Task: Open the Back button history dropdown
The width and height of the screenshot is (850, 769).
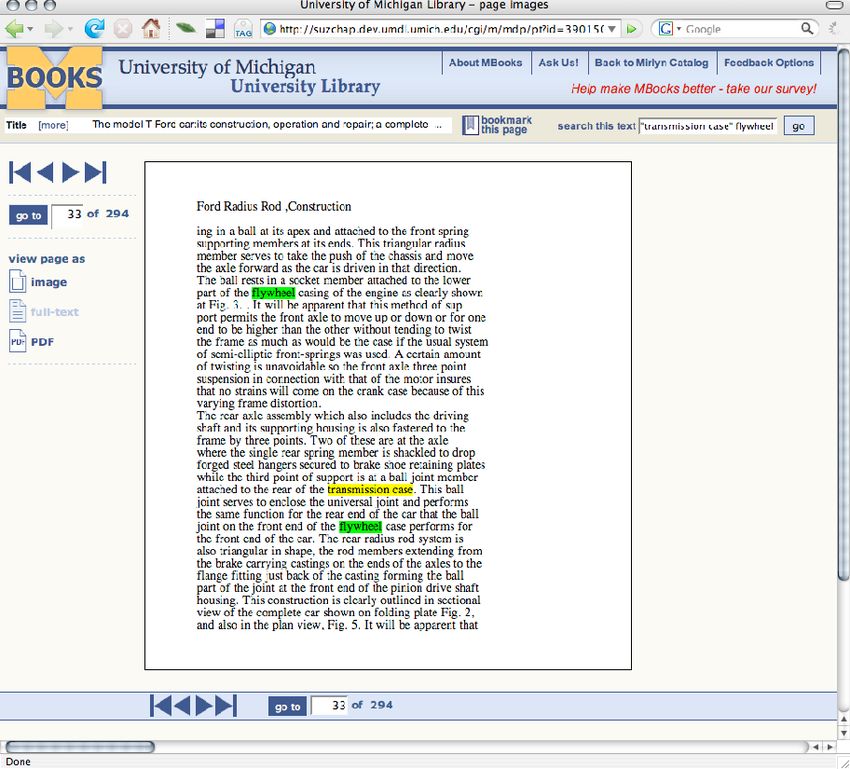Action: [x=30, y=29]
